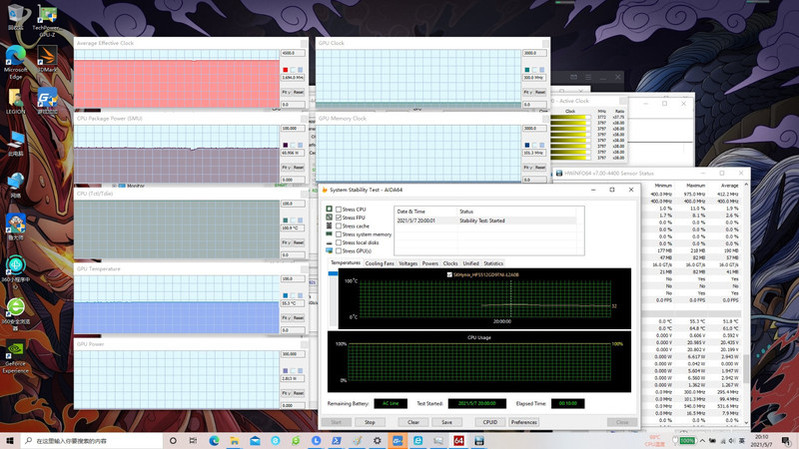Click the AIDA64 icon in the taskbar
The width and height of the screenshot is (799, 449).
(x=459, y=441)
